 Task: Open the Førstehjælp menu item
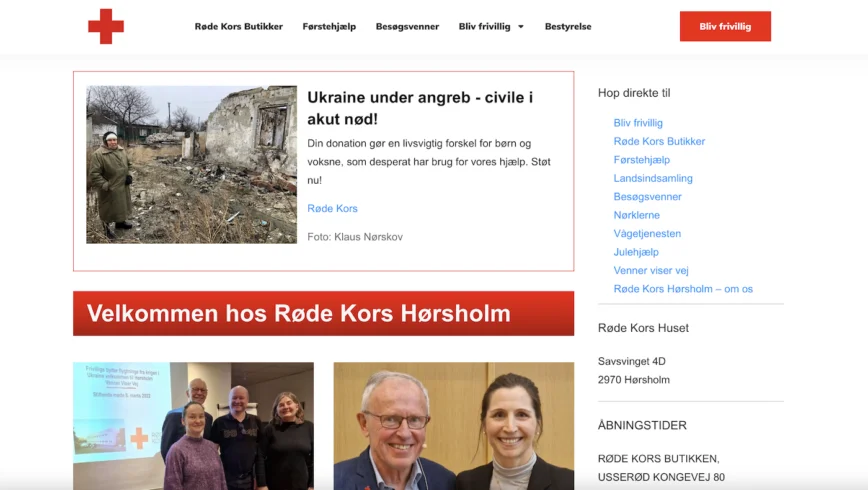[x=329, y=27]
